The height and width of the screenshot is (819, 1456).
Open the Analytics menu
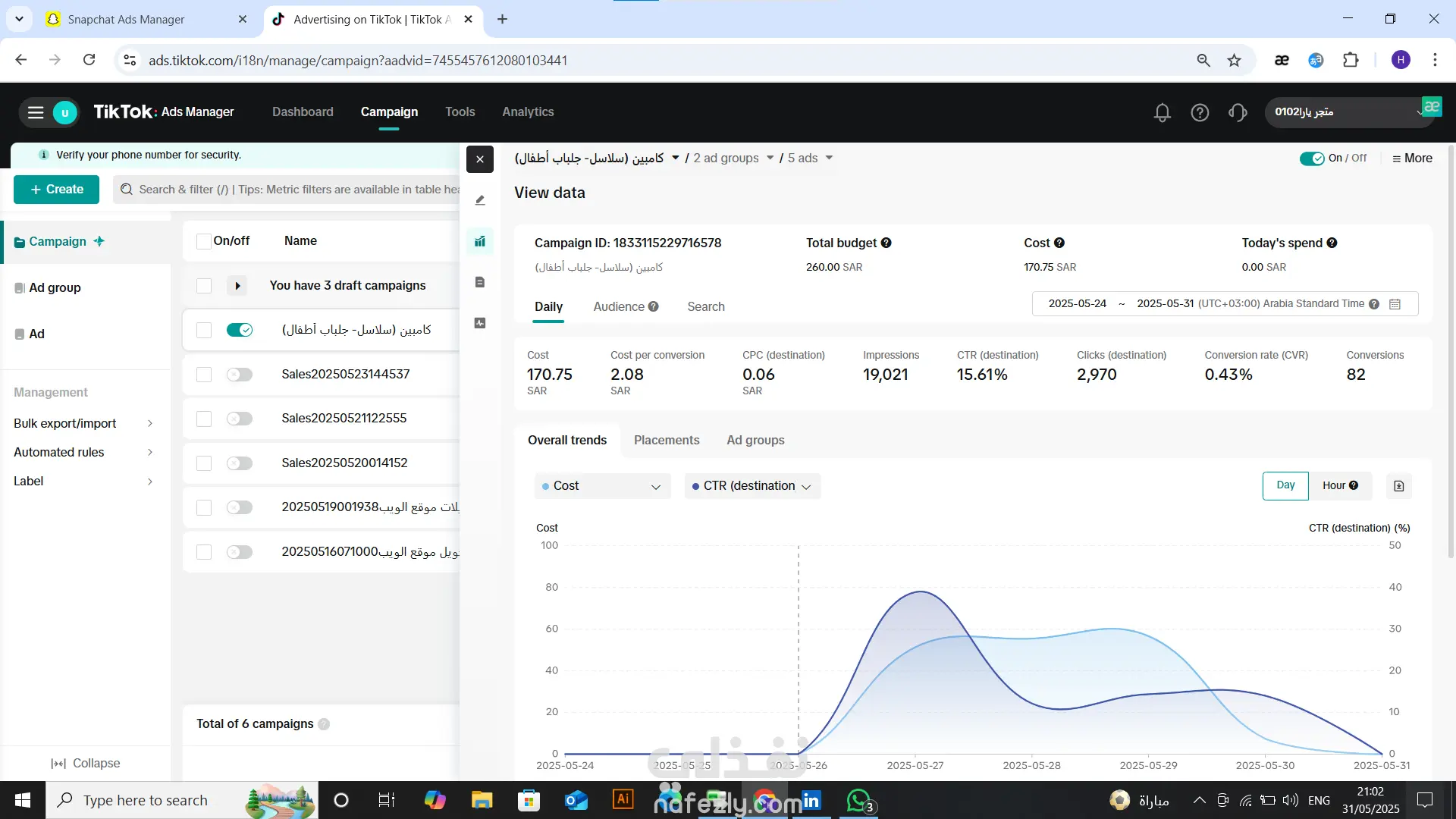coord(528,111)
